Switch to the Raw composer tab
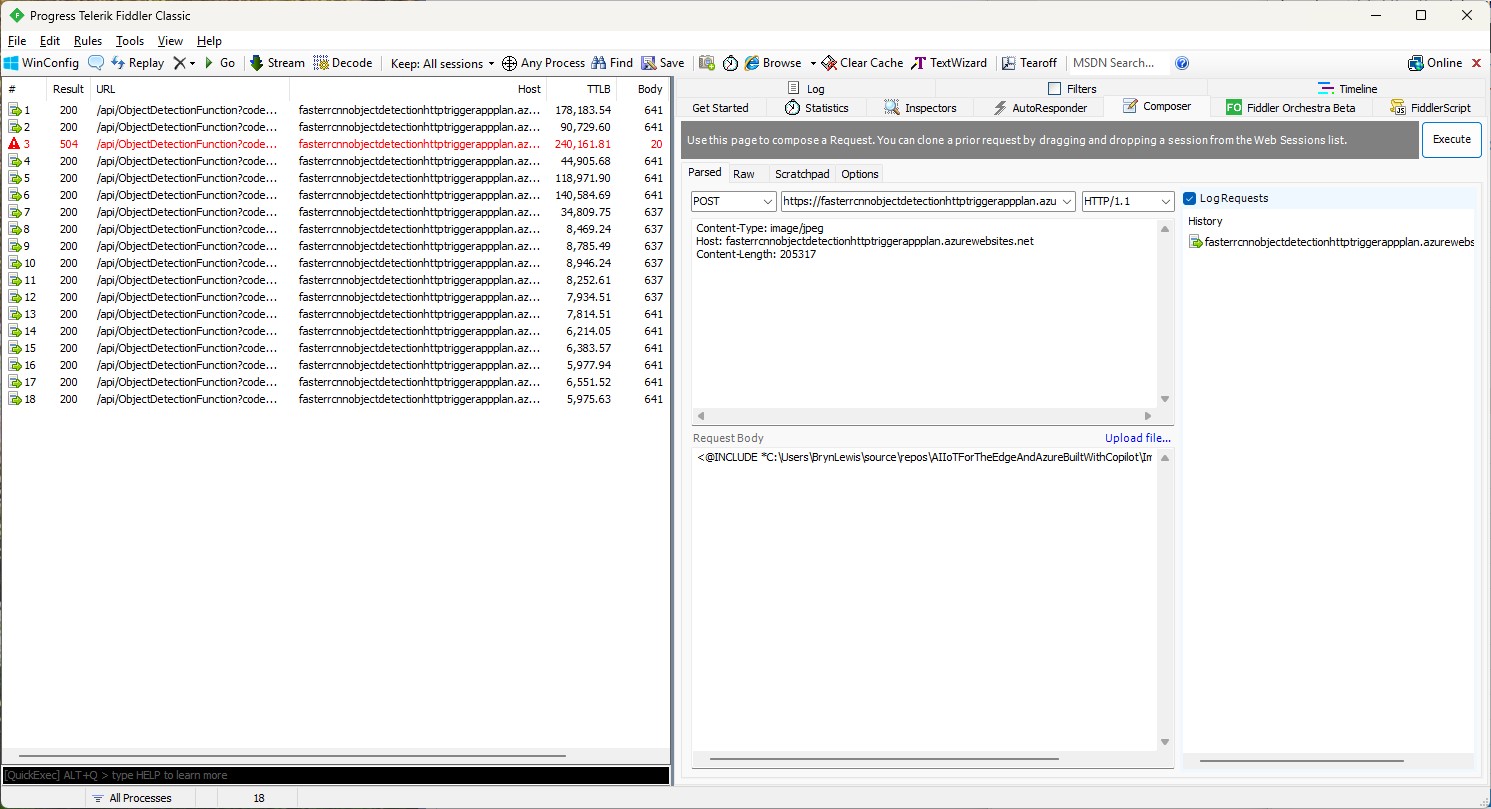This screenshot has width=1491, height=809. point(744,174)
